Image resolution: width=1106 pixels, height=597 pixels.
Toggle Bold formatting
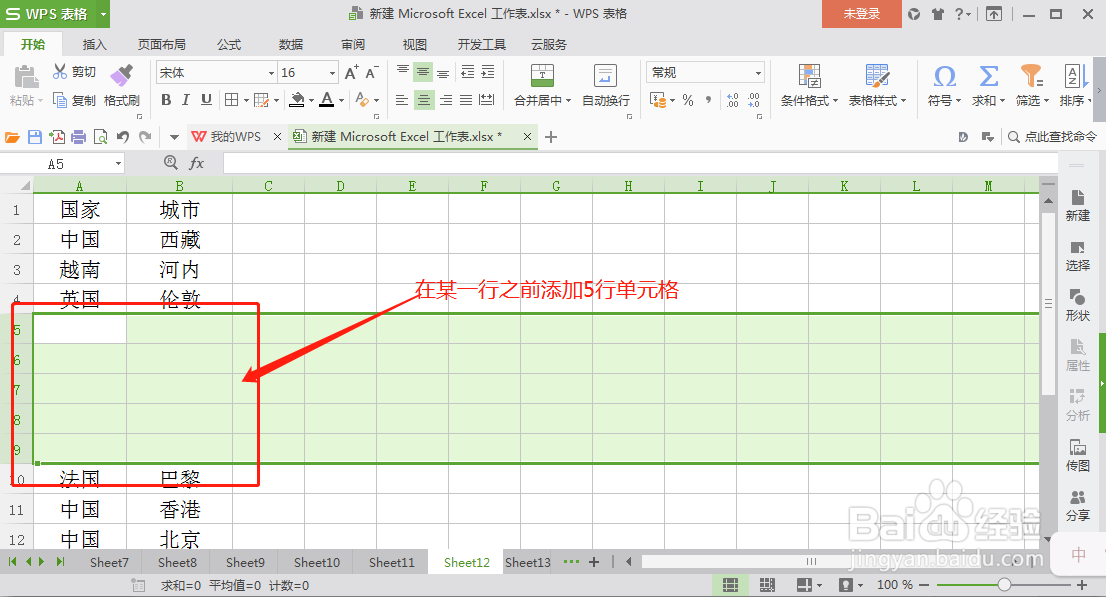click(x=166, y=100)
